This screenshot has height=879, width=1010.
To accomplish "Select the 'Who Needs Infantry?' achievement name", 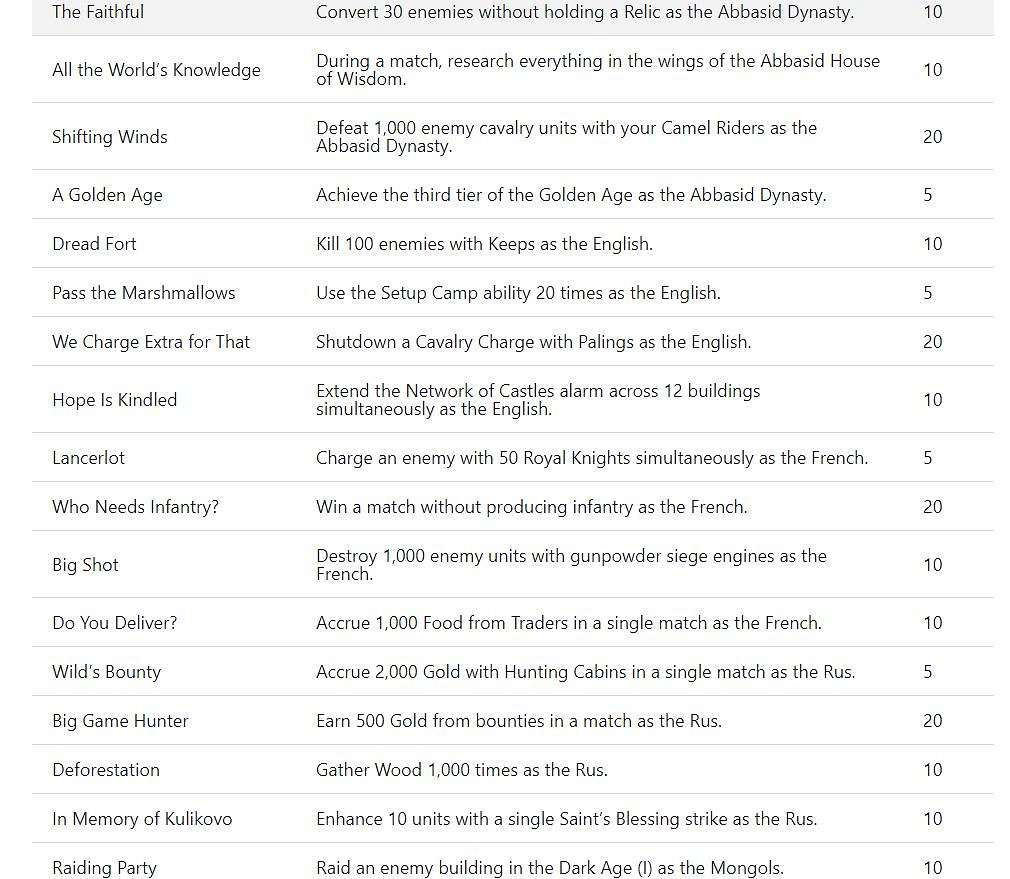I will pos(135,507).
